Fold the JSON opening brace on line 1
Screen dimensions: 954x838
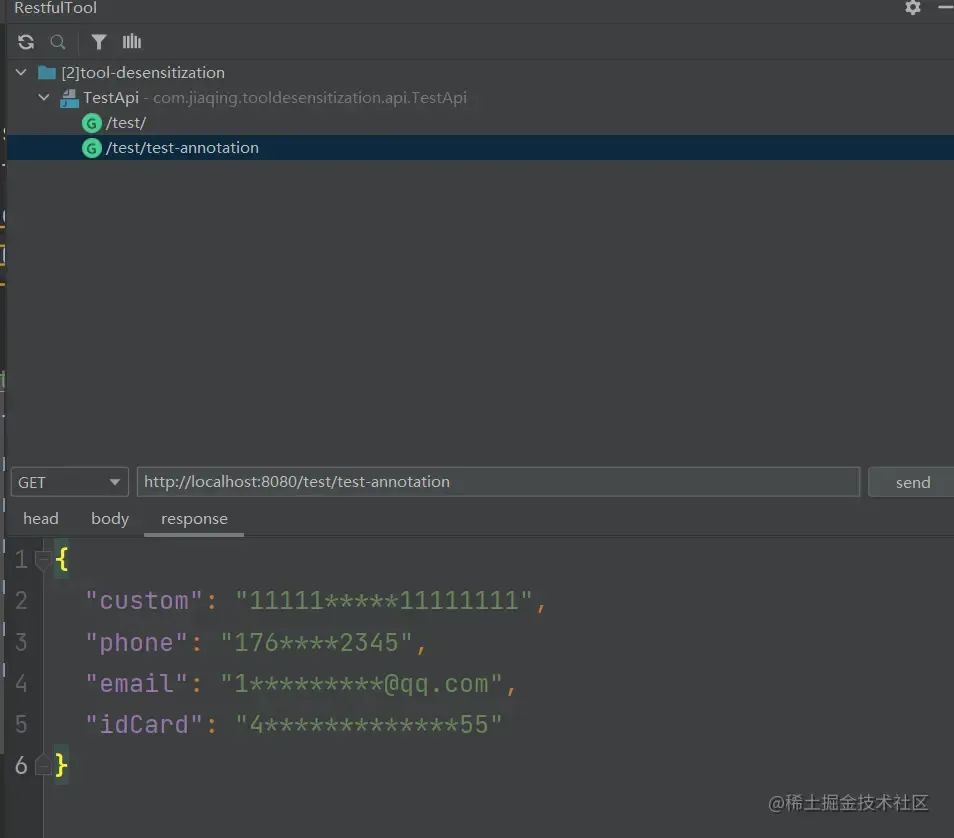(43, 559)
